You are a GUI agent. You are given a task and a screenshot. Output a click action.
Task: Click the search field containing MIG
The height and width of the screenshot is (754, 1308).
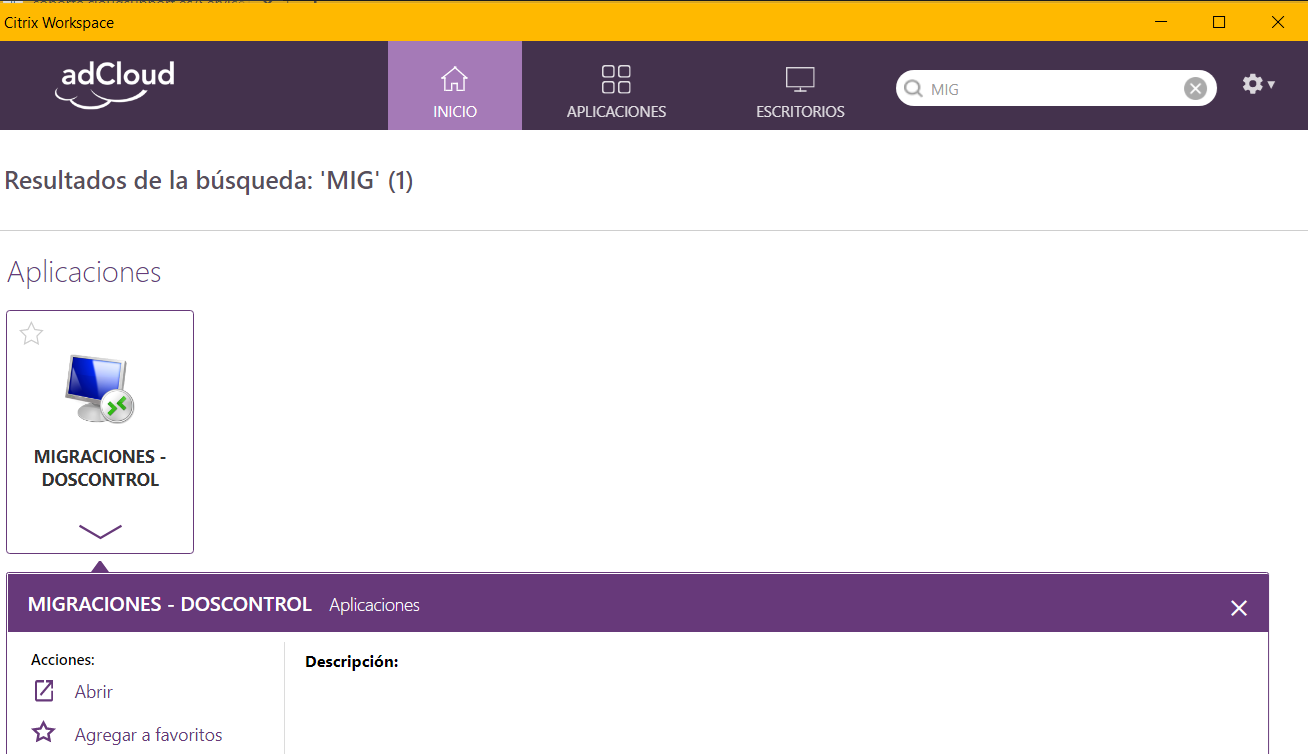1054,89
